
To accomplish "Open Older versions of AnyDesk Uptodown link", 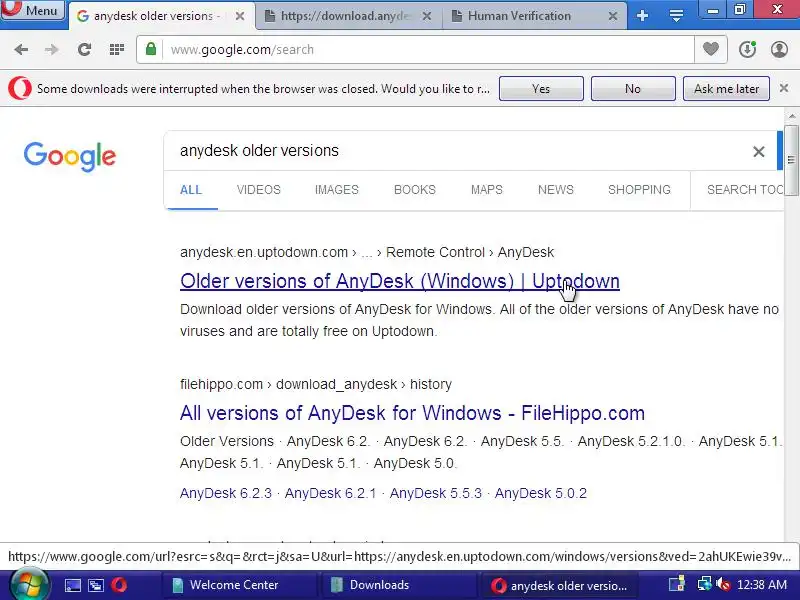I will click(x=399, y=281).
